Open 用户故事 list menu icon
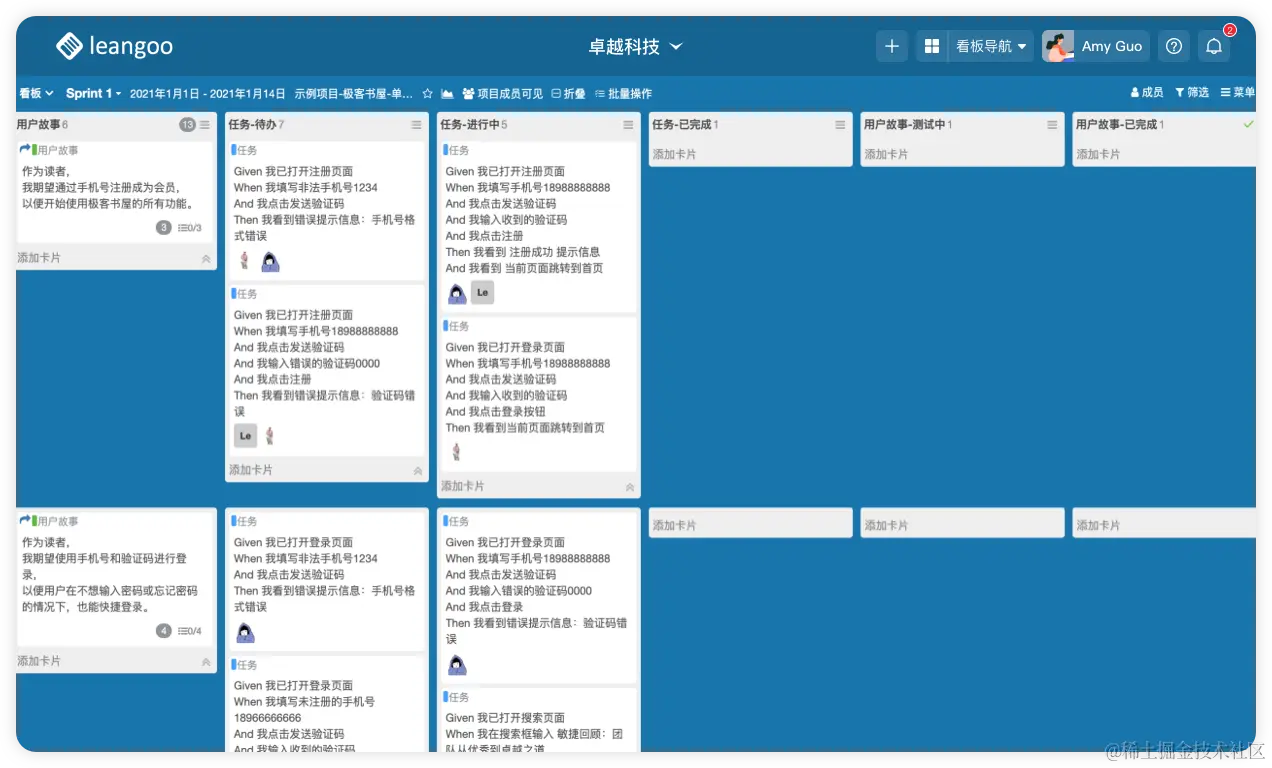The height and width of the screenshot is (768, 1272). 205,125
